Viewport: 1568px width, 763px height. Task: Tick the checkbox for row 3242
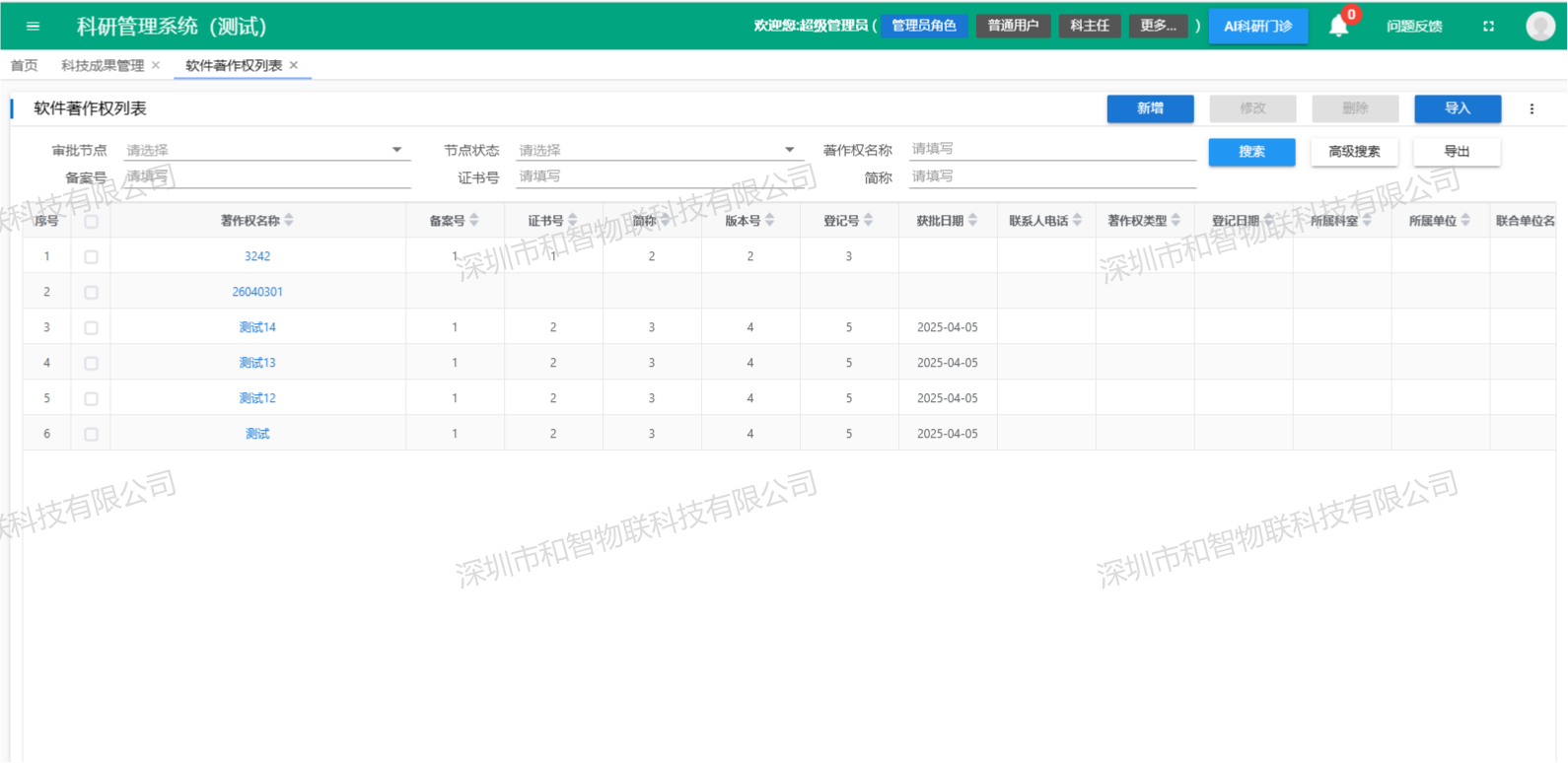click(91, 256)
